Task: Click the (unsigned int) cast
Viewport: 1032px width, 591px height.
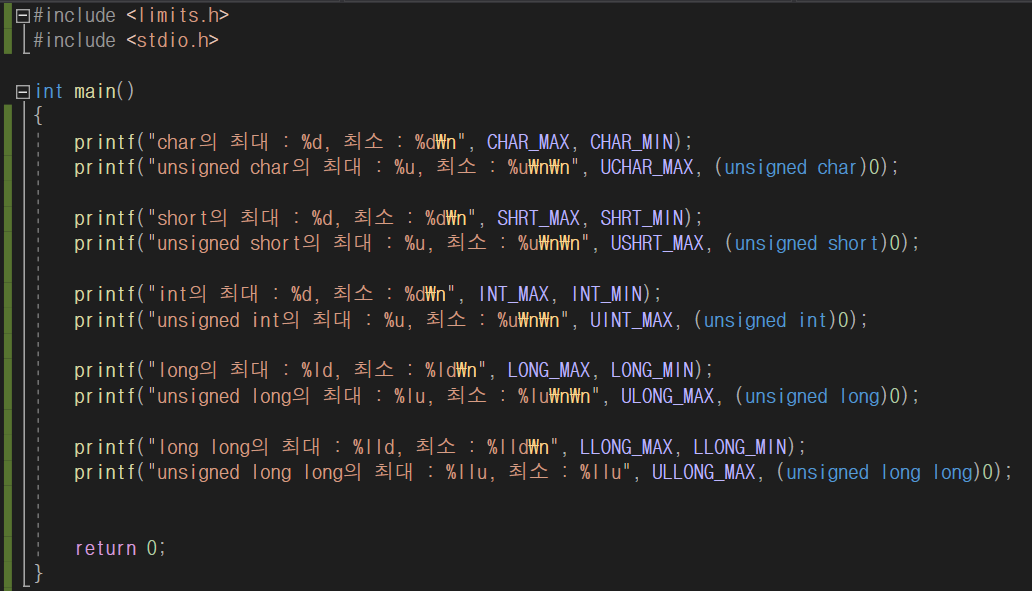Action: tap(765, 320)
